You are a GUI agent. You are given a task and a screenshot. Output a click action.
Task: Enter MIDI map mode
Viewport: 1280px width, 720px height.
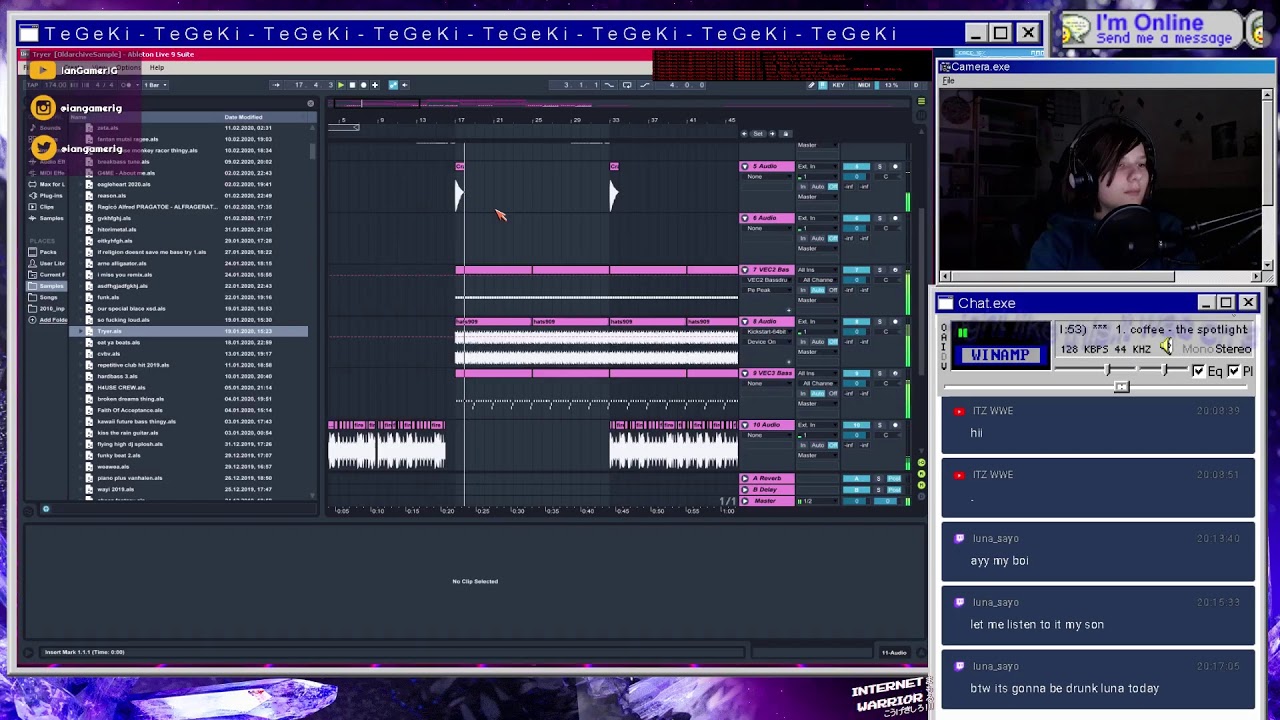pos(864,85)
